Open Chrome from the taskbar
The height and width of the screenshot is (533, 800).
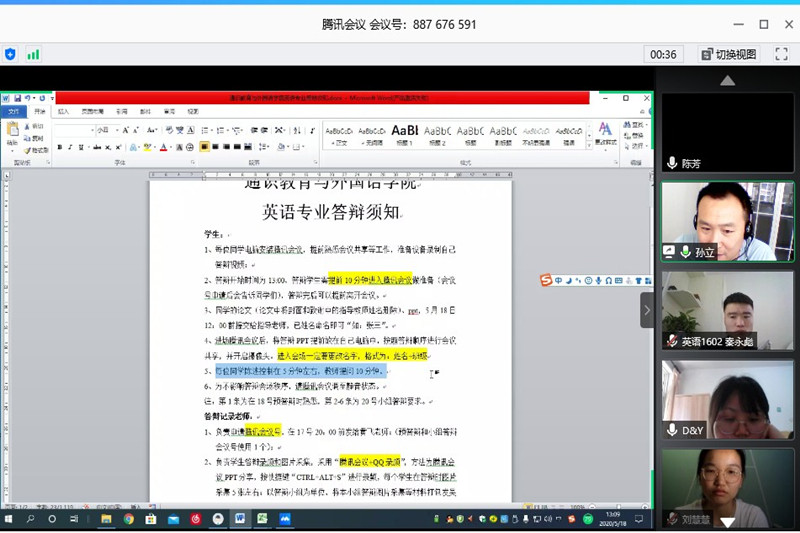(x=129, y=519)
